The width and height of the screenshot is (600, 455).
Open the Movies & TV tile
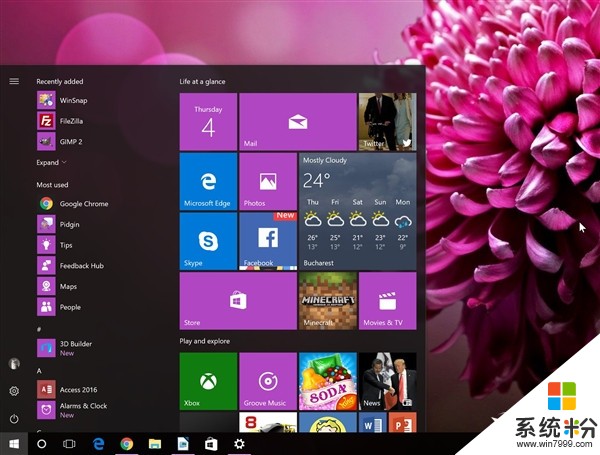click(x=387, y=301)
